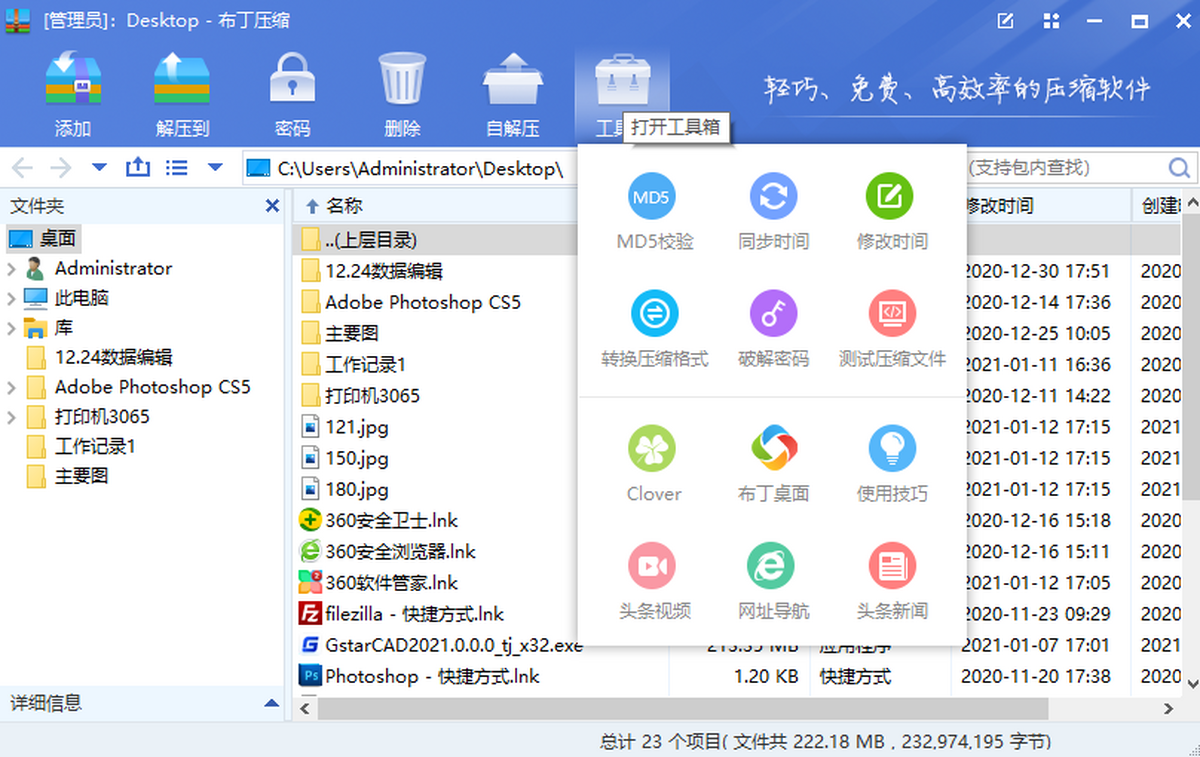Screen dimensions: 1200x757
Task: Select 转换压缩格式 in the toolbox
Action: click(654, 315)
